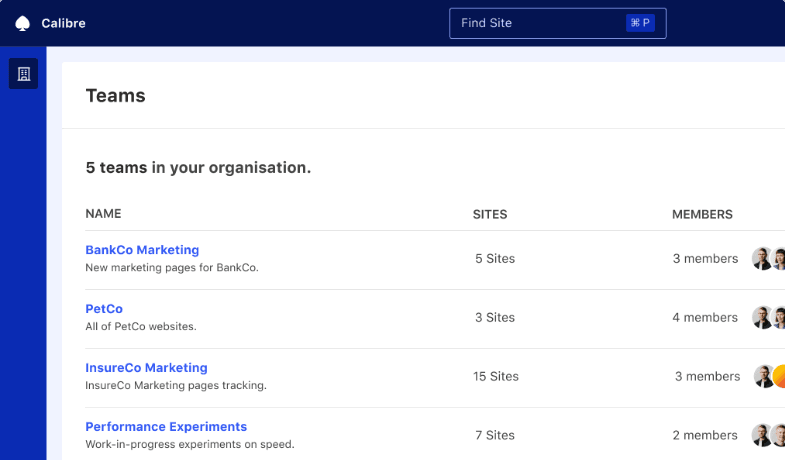Viewport: 785px width, 460px height.
Task: Focus the Find Site search field
Action: pyautogui.click(x=540, y=23)
